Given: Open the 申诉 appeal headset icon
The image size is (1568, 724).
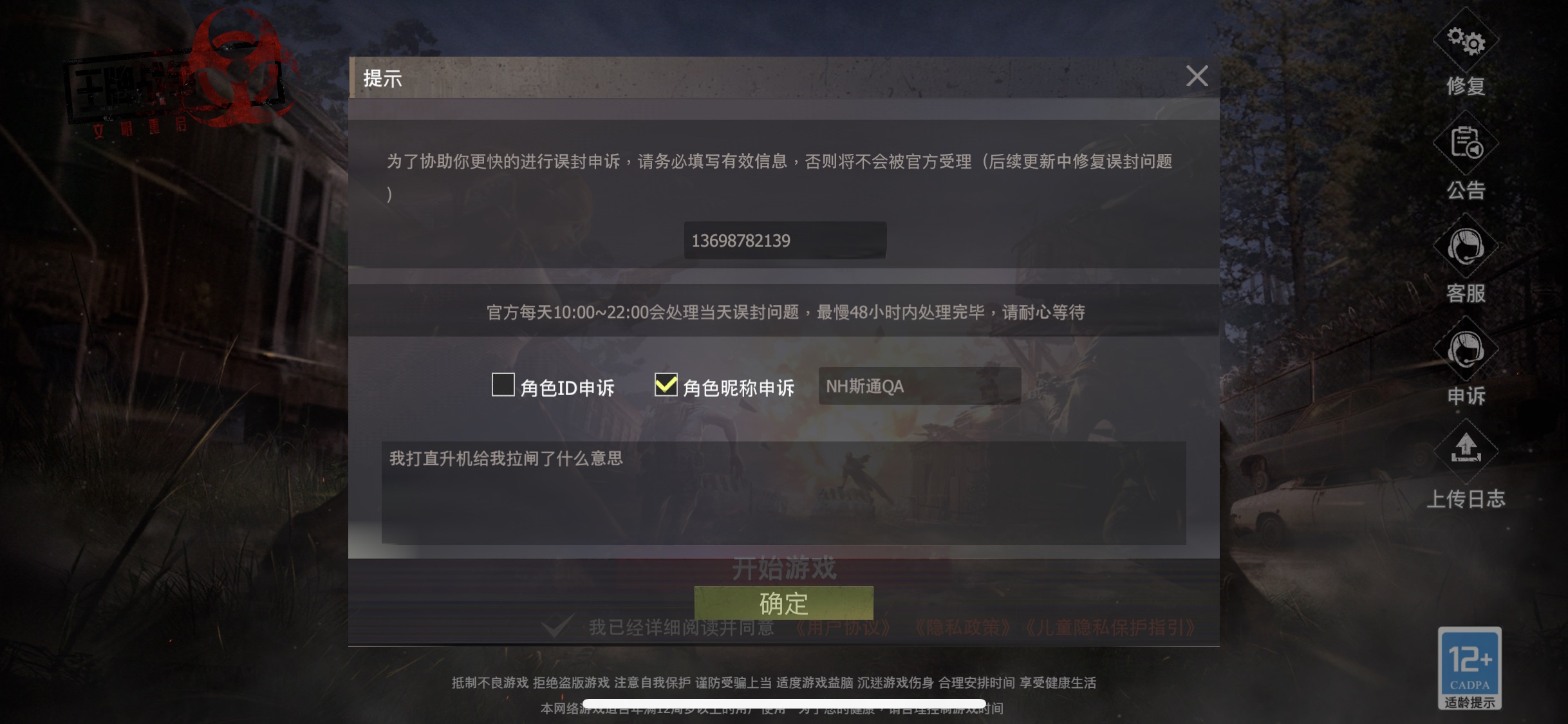Looking at the screenshot, I should [x=1466, y=349].
